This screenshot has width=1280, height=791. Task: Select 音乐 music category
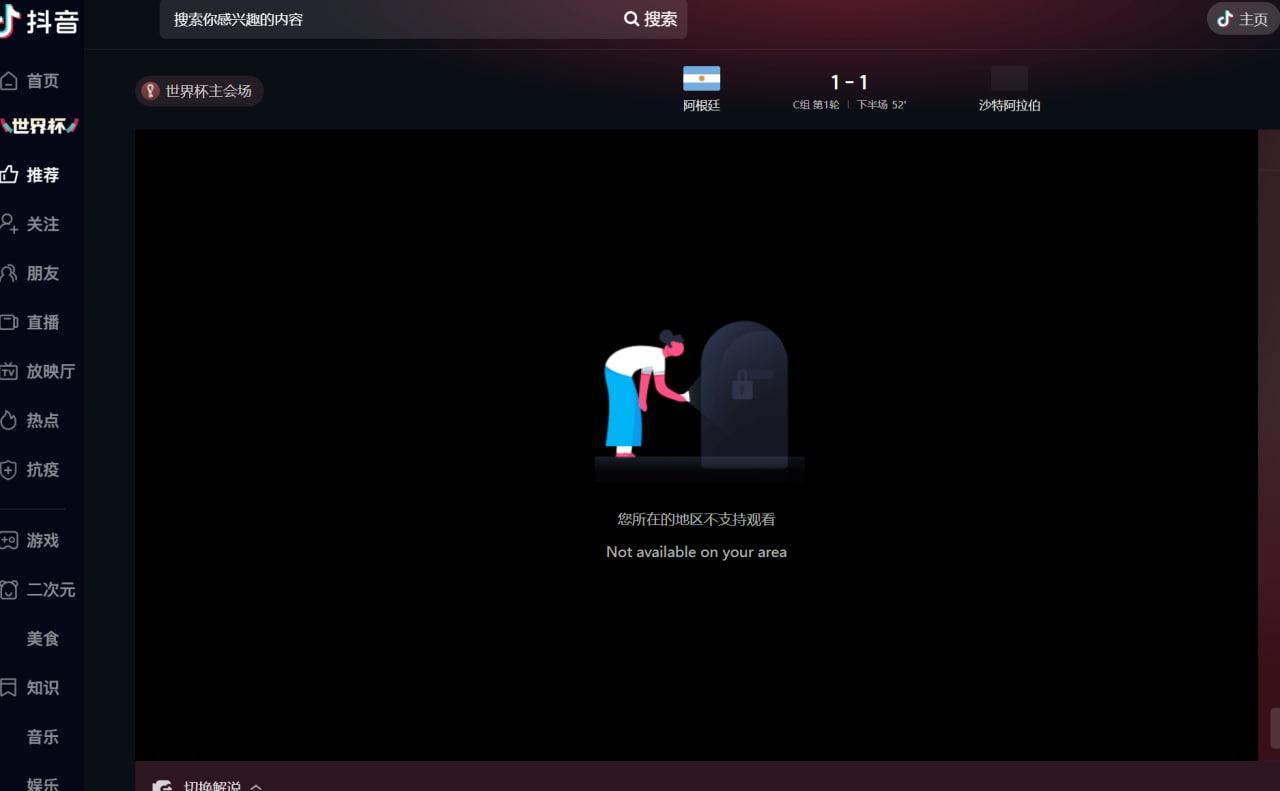42,736
